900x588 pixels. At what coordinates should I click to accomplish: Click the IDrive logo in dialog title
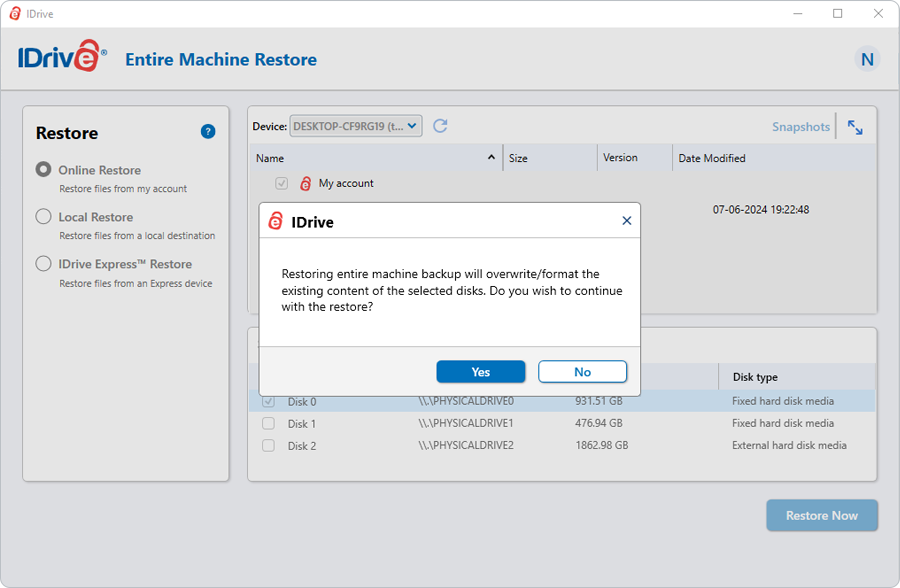pos(276,221)
